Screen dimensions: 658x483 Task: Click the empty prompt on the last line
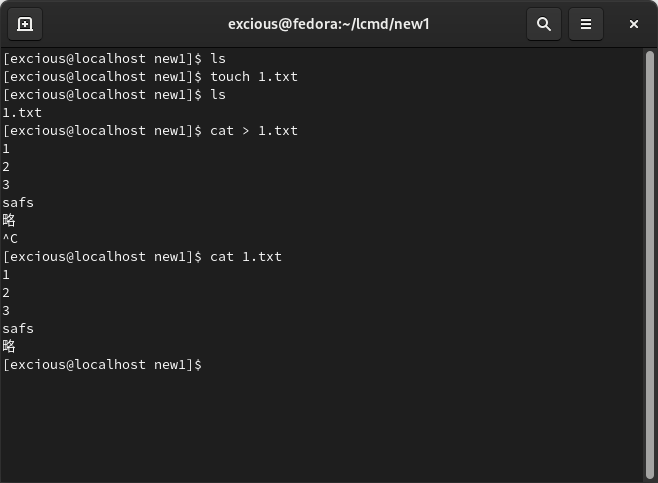102,364
